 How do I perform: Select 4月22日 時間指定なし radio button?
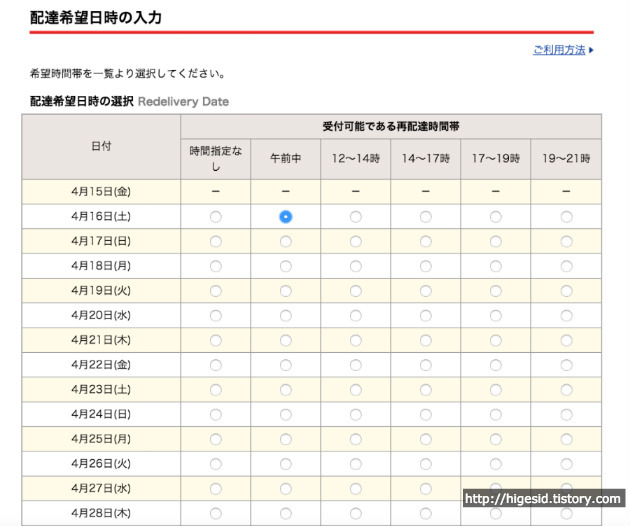[x=216, y=365]
